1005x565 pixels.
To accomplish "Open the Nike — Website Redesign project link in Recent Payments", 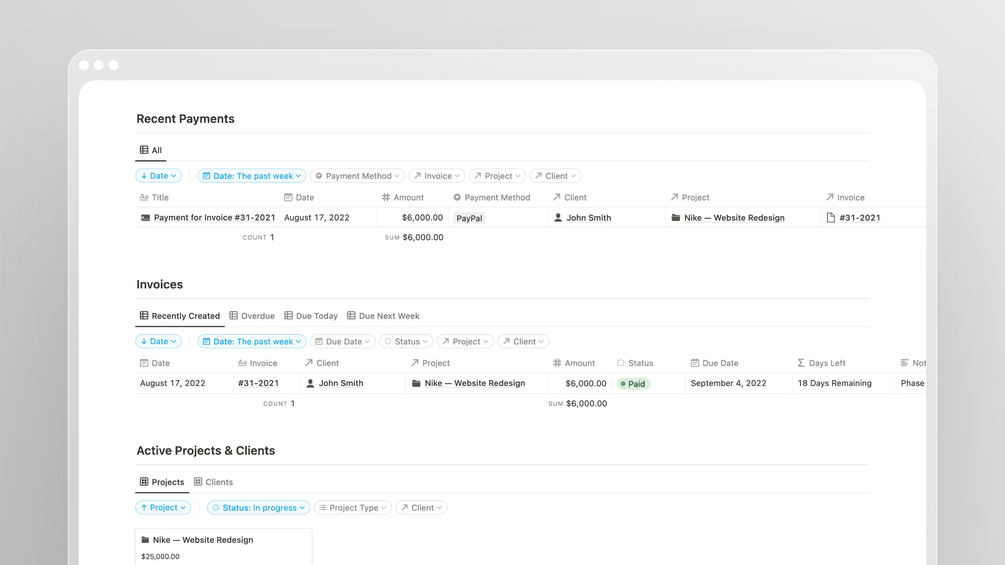I will [x=734, y=217].
